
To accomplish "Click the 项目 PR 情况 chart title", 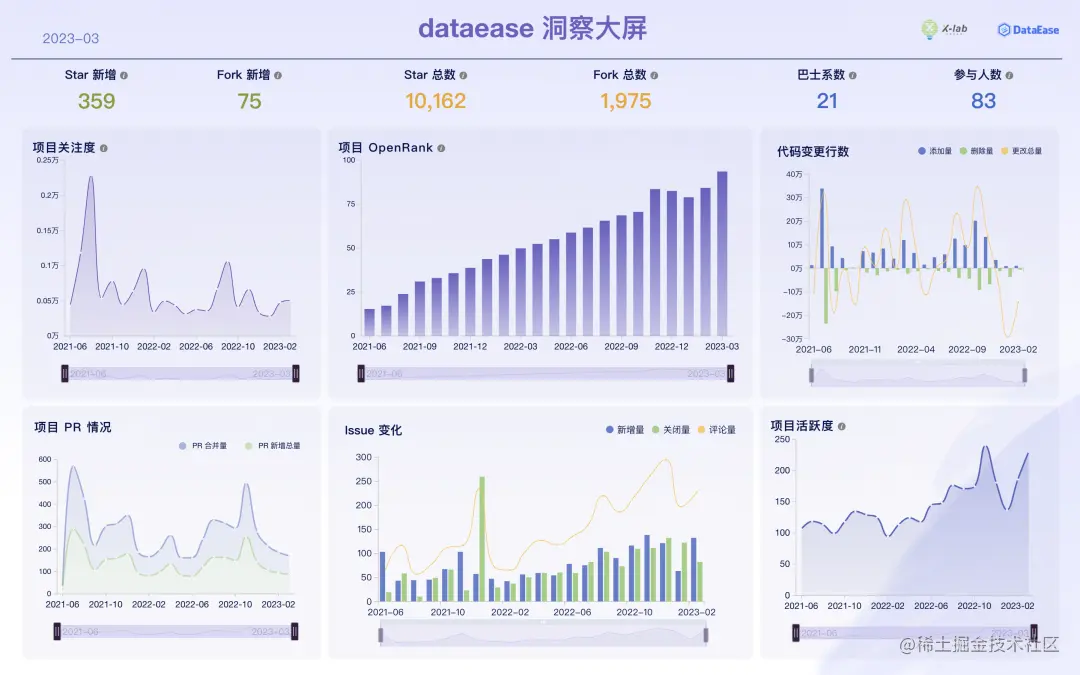I will pyautogui.click(x=73, y=427).
